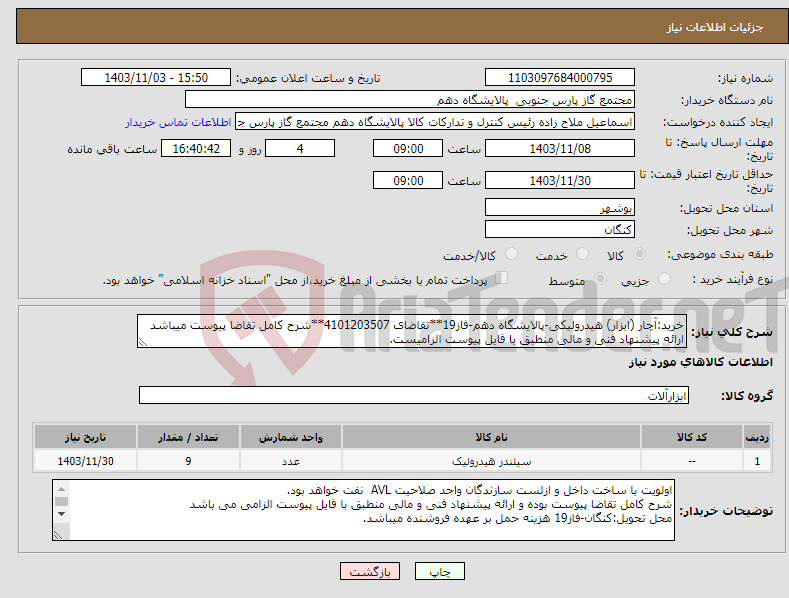Click the need date cell 1403/11/30
Viewport: 789px width, 598px height.
pyautogui.click(x=86, y=461)
